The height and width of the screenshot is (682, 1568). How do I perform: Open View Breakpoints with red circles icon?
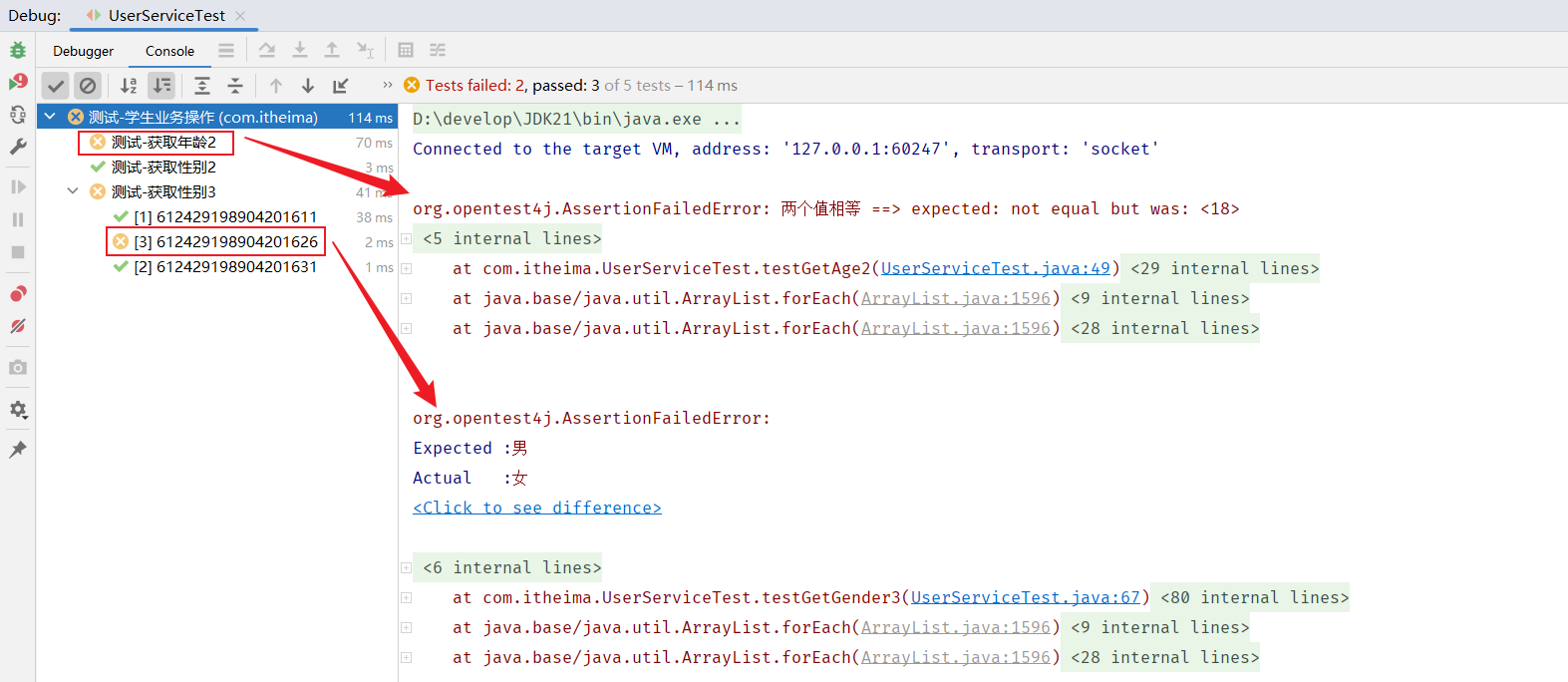(18, 294)
